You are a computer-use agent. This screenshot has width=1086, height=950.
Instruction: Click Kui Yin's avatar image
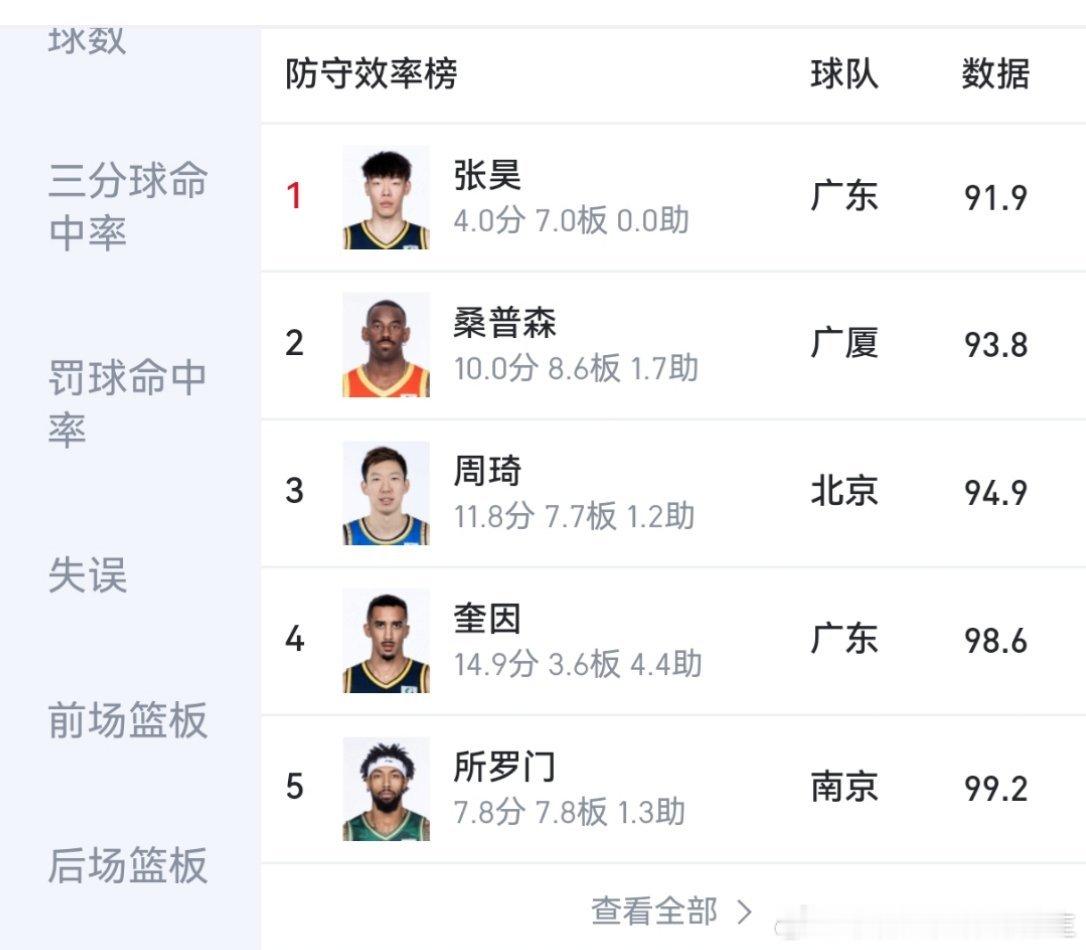(x=388, y=640)
